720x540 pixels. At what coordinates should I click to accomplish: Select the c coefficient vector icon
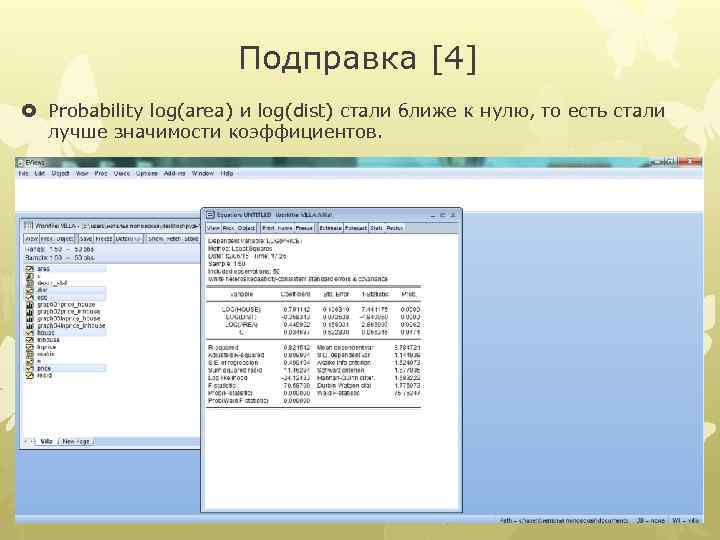pyautogui.click(x=30, y=276)
